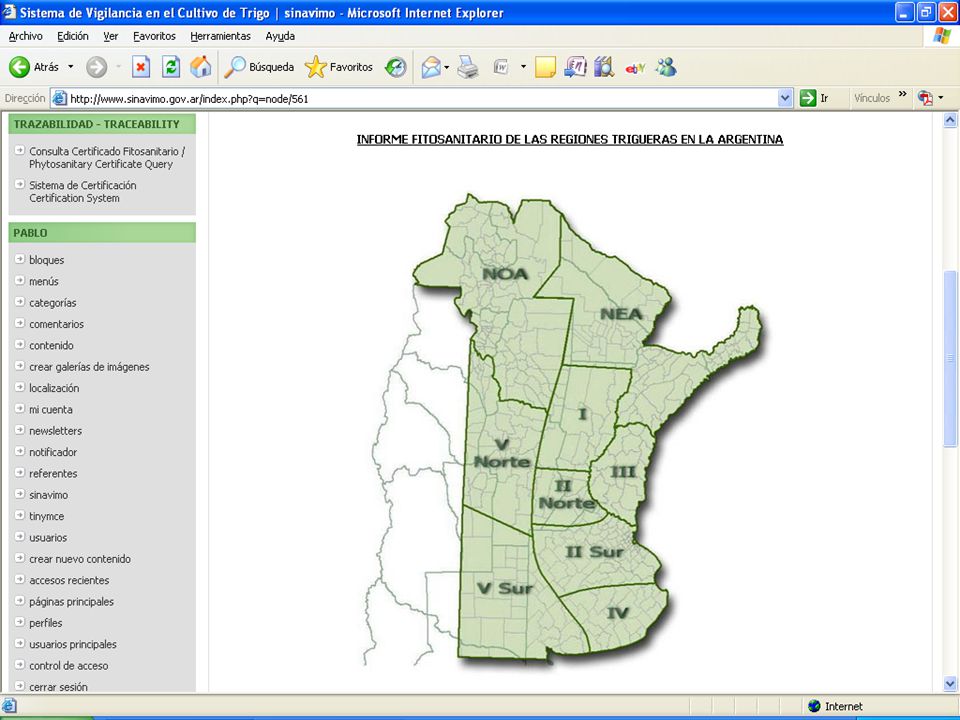Open the address bar dropdown
The image size is (960, 720).
(x=785, y=98)
